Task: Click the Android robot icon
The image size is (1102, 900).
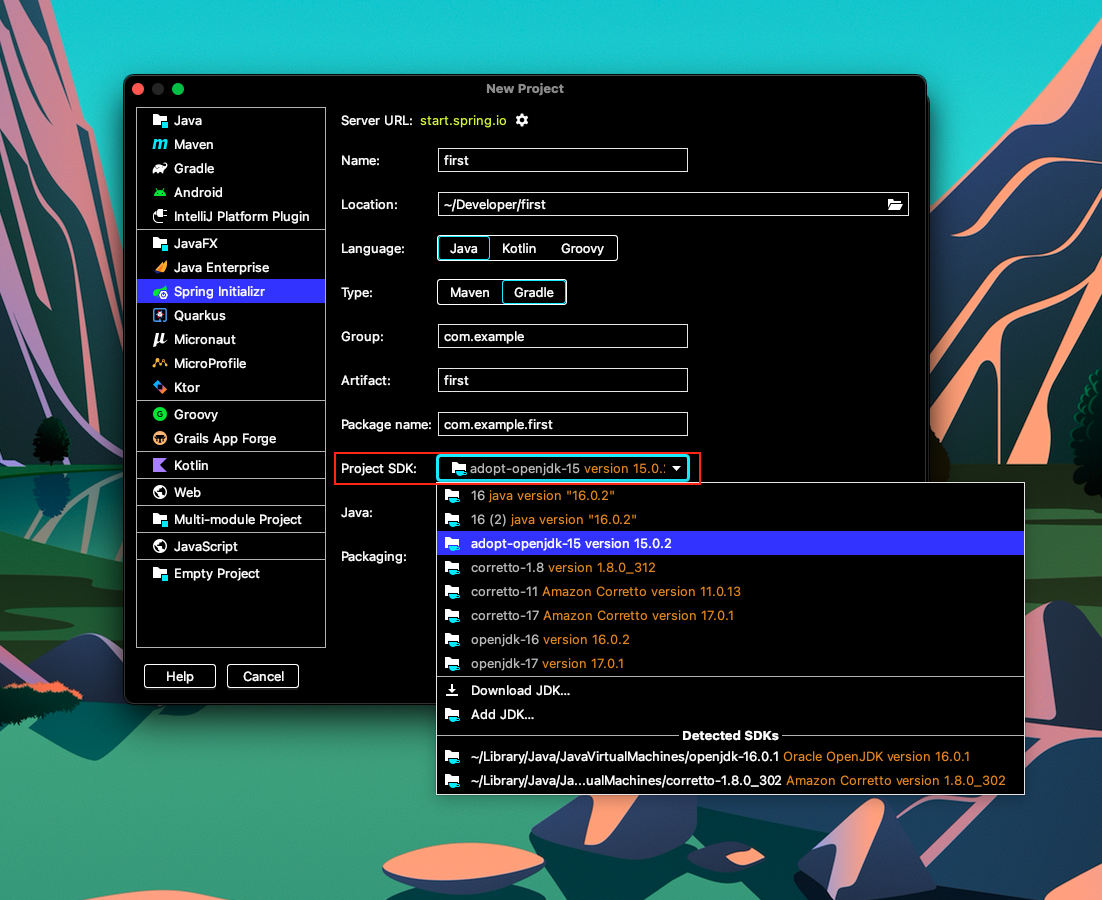Action: [160, 192]
